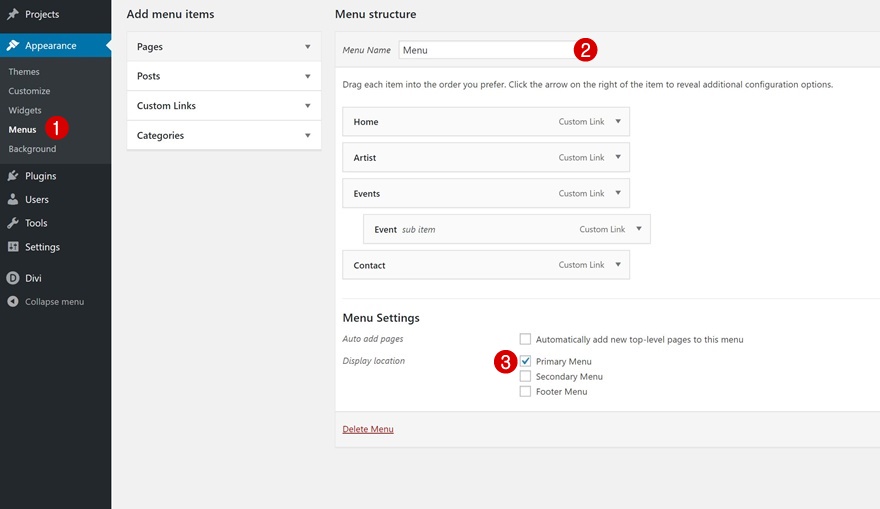Open the Event sub item configuration arrow
Viewport: 880px width, 509px height.
[x=639, y=230]
